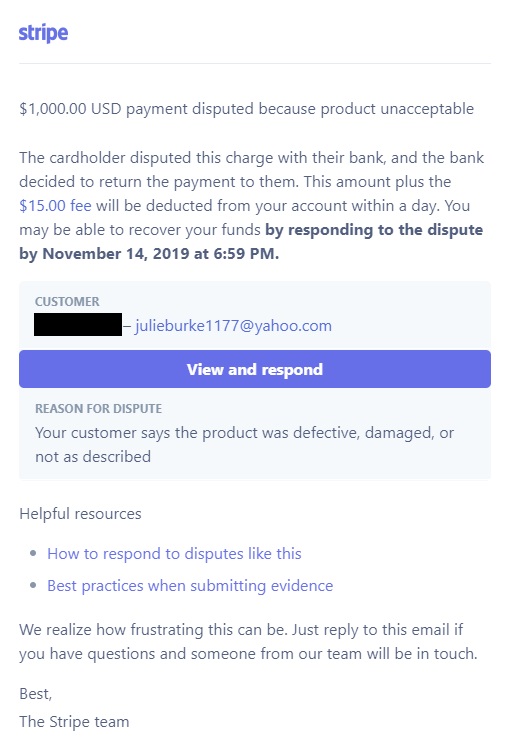The height and width of the screenshot is (739, 518).
Task: Click the Best, closing line
Action: (x=36, y=694)
